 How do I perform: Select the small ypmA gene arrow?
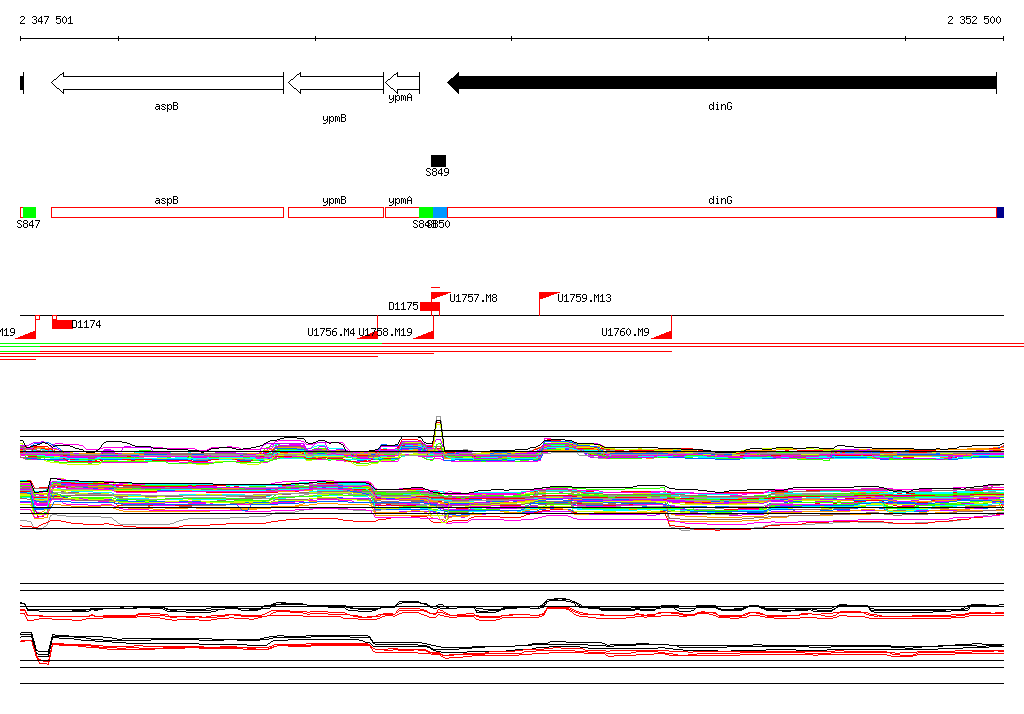[x=402, y=83]
